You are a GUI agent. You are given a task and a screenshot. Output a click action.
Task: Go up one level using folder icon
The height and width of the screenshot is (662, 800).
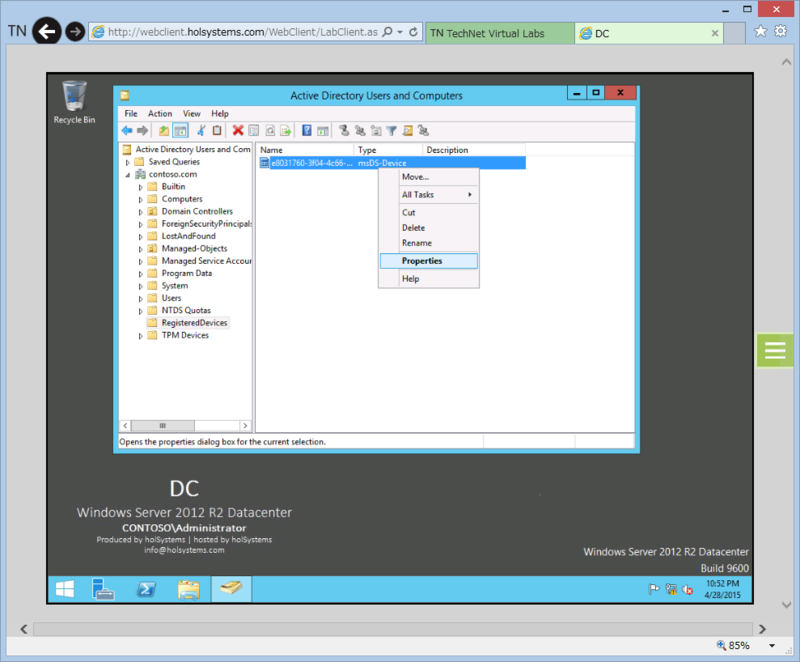tap(164, 131)
